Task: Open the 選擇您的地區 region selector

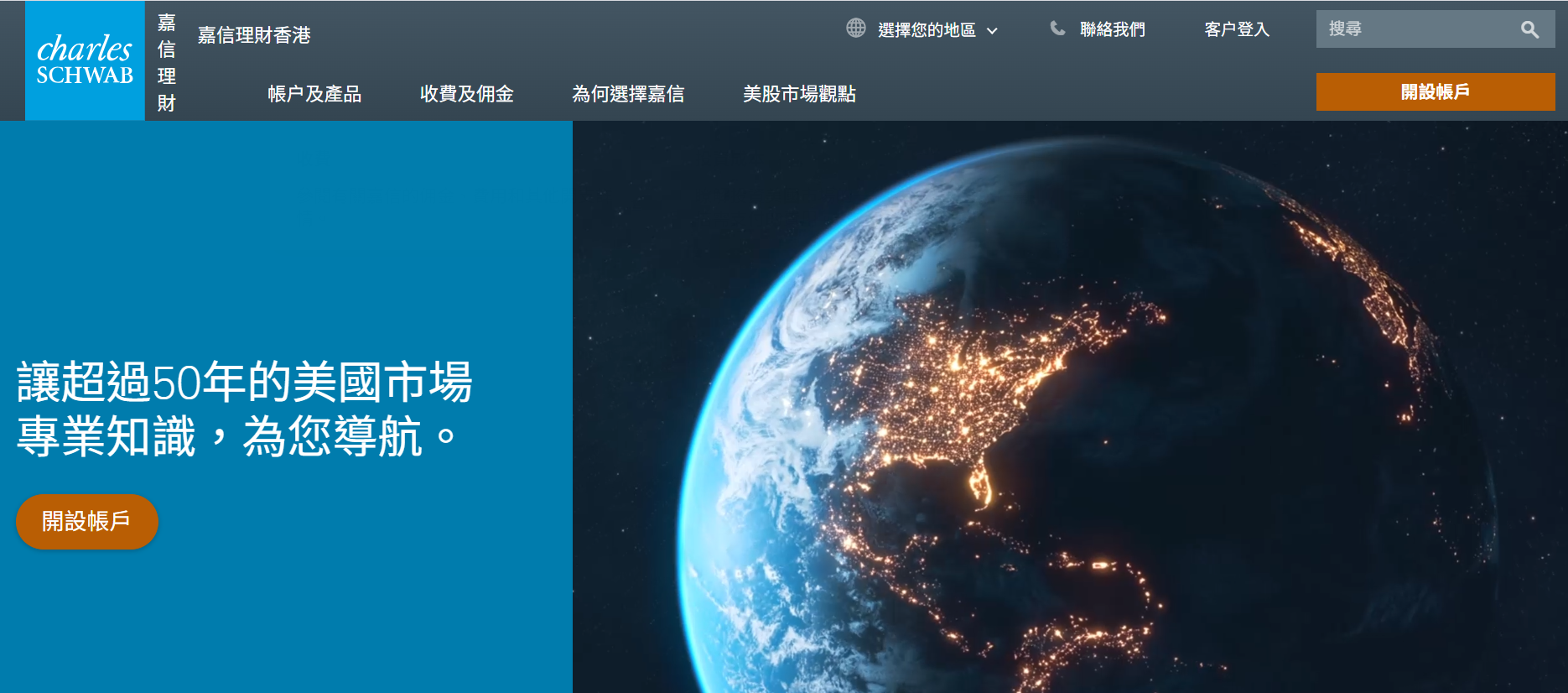Action: pos(927,30)
